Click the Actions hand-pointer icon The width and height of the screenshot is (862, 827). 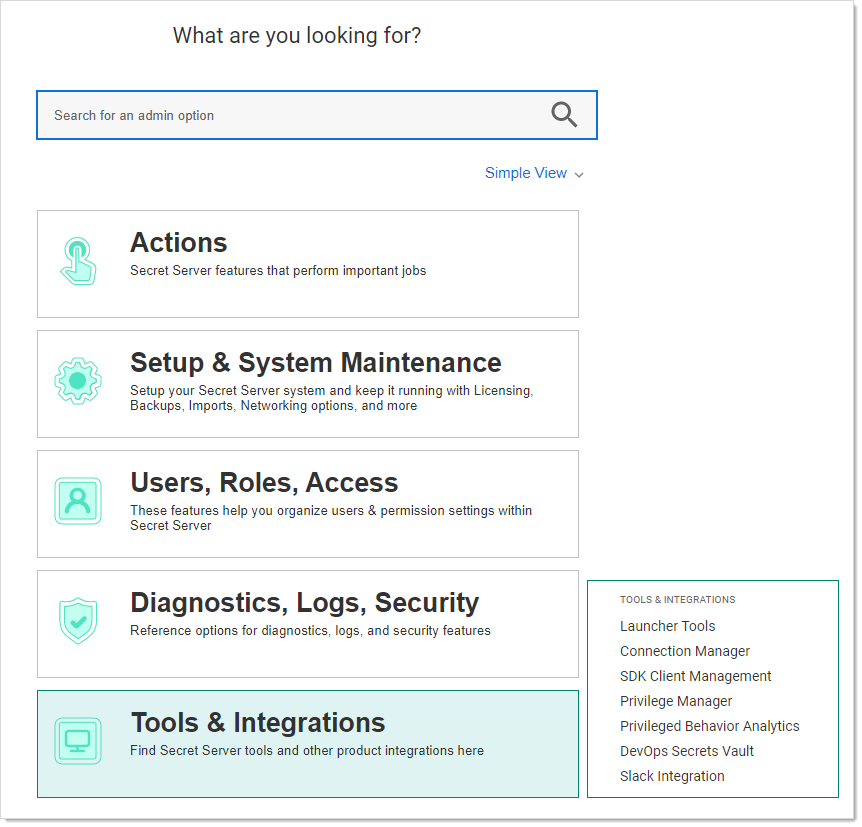click(78, 261)
